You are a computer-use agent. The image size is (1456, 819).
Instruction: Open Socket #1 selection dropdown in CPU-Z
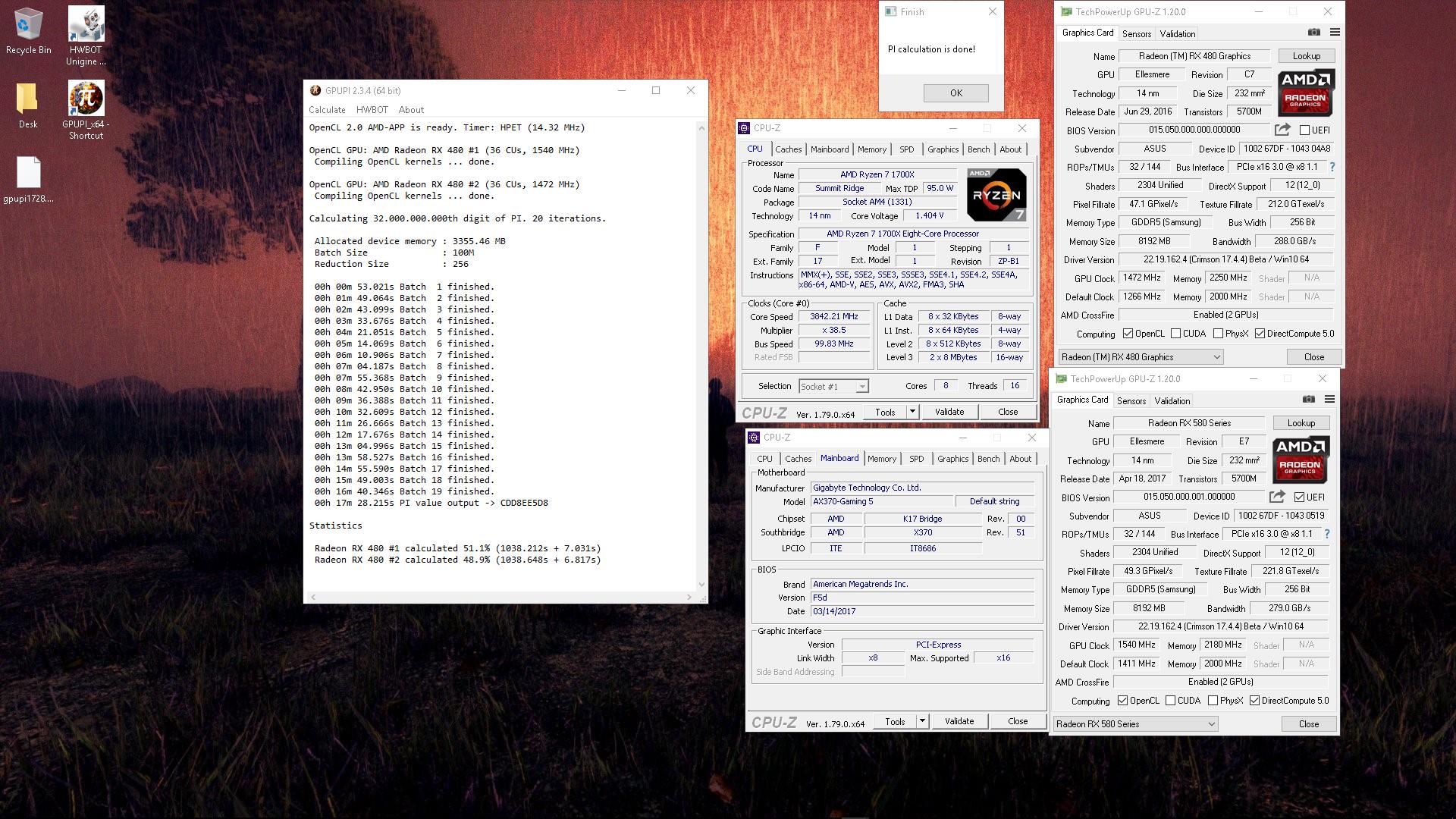click(833, 387)
